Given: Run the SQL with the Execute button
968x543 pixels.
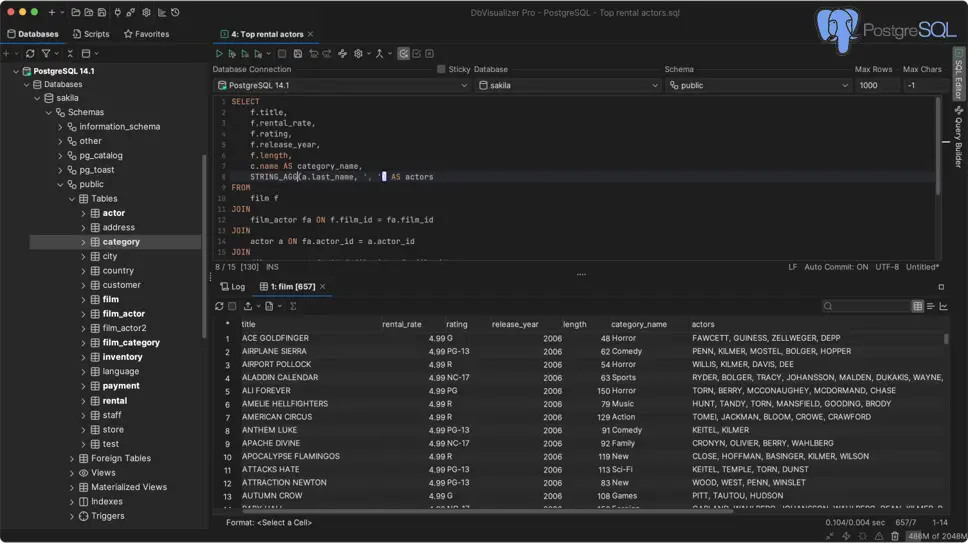Looking at the screenshot, I should [219, 54].
